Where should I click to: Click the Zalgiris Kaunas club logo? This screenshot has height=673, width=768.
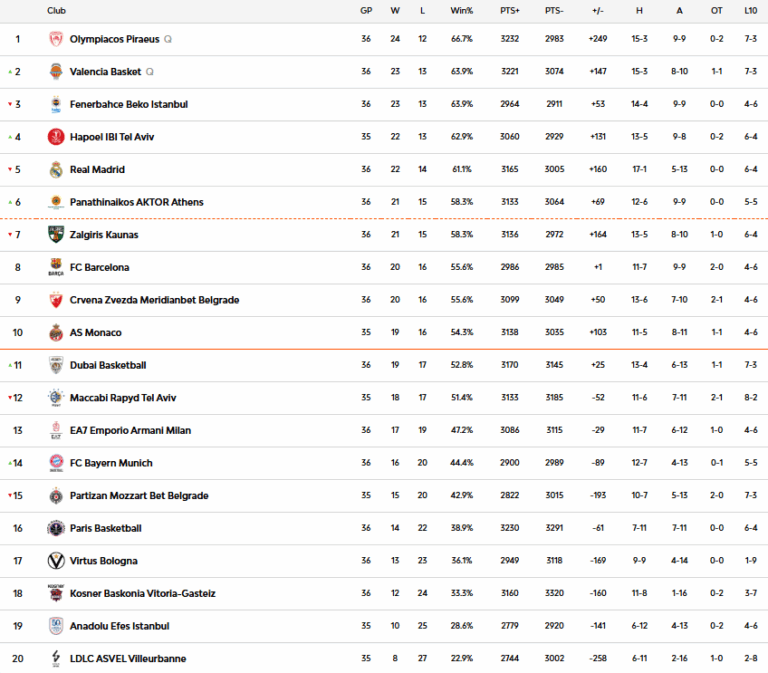(x=56, y=235)
